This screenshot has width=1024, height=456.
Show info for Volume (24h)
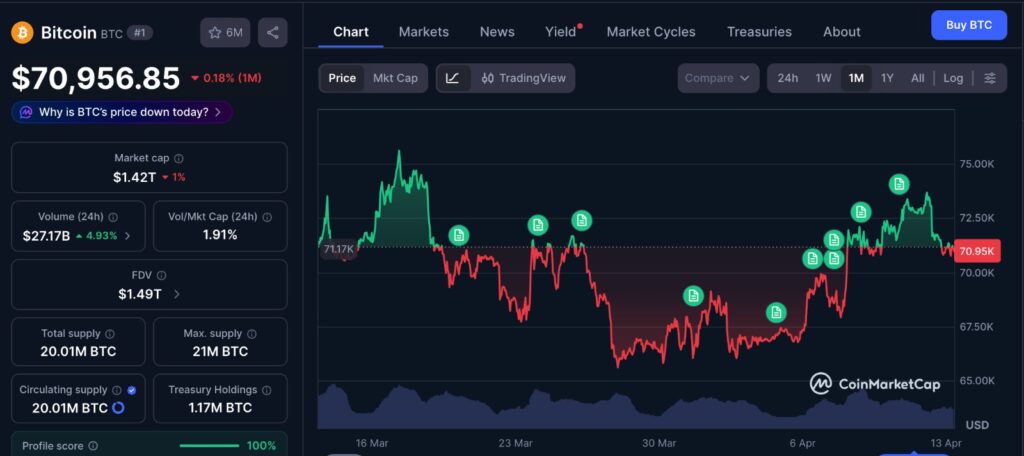click(x=113, y=217)
